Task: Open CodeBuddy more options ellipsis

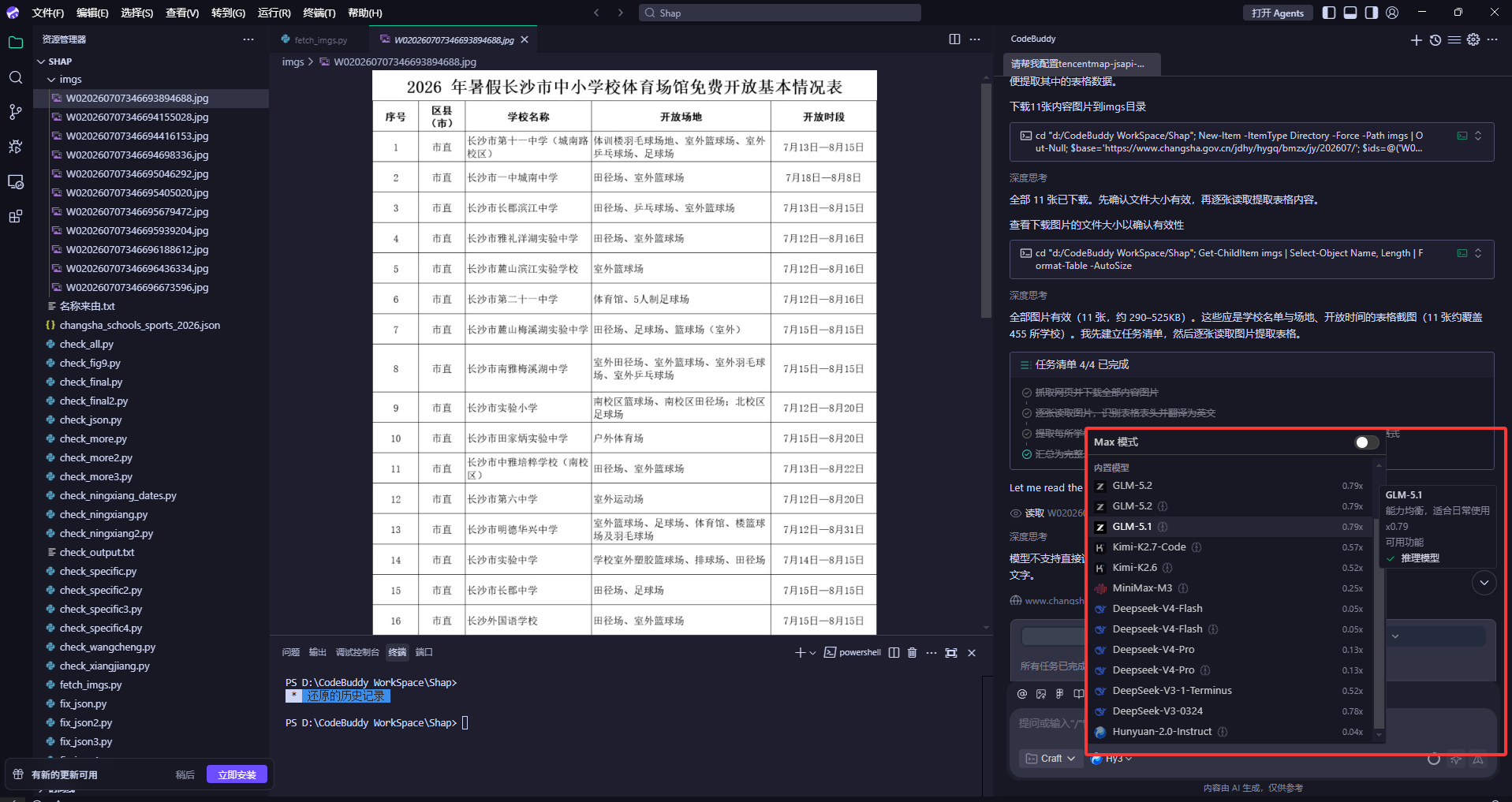Action: point(1492,39)
